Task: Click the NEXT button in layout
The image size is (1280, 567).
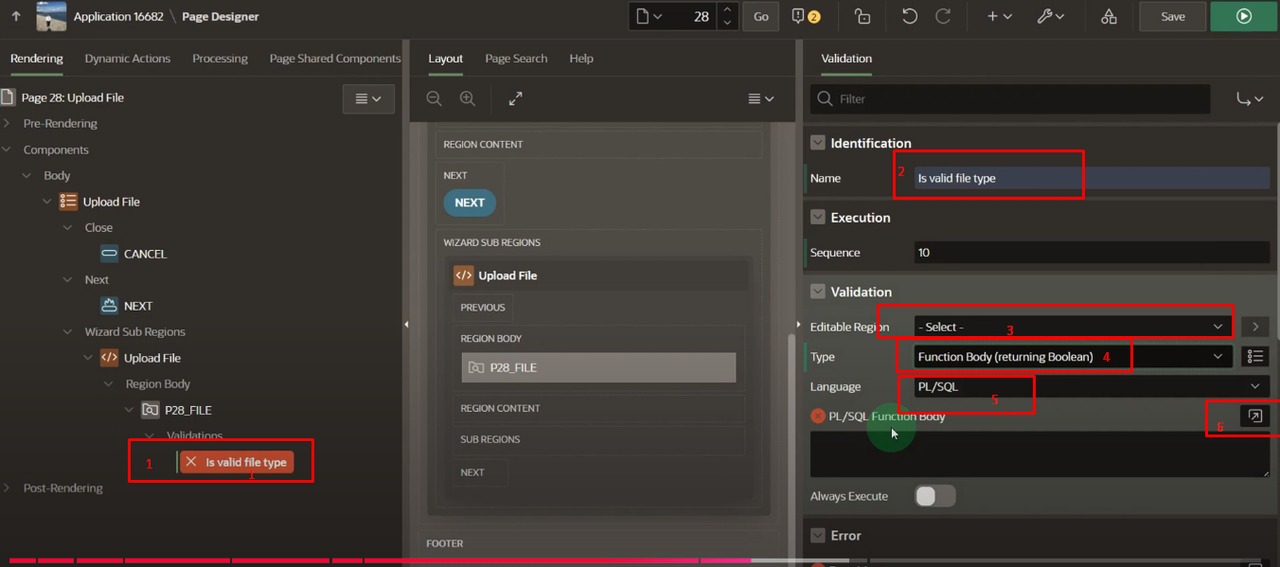Action: click(469, 202)
